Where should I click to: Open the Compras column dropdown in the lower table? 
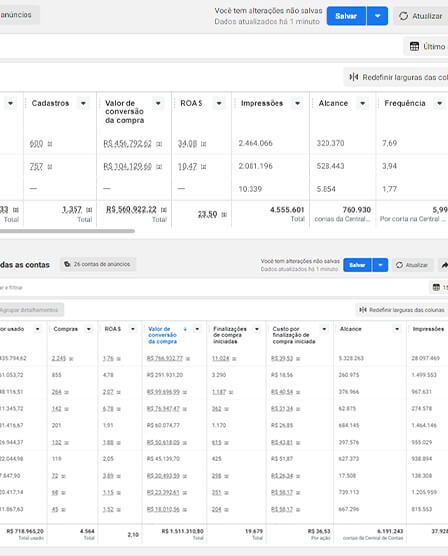[x=89, y=329]
